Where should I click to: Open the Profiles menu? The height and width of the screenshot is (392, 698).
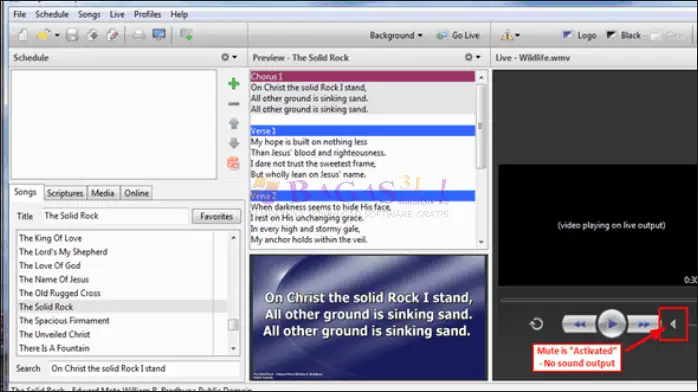click(x=147, y=14)
